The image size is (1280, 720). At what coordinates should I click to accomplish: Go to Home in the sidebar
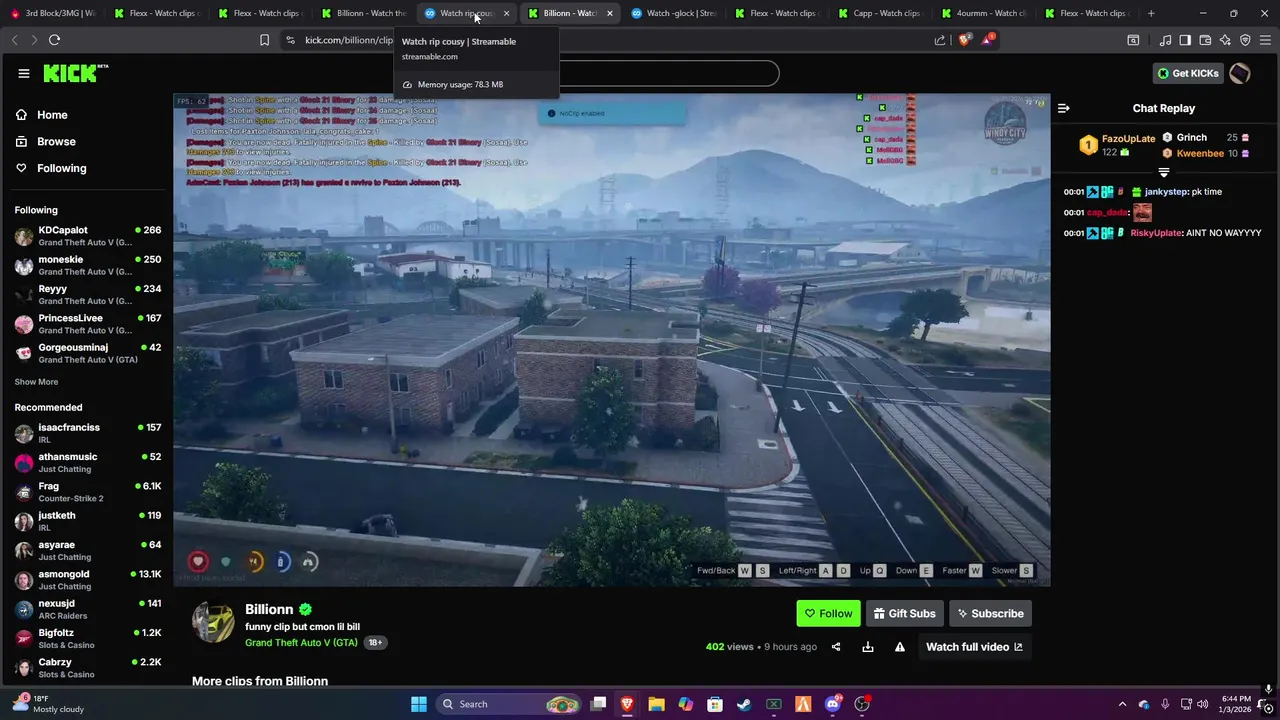coord(52,115)
